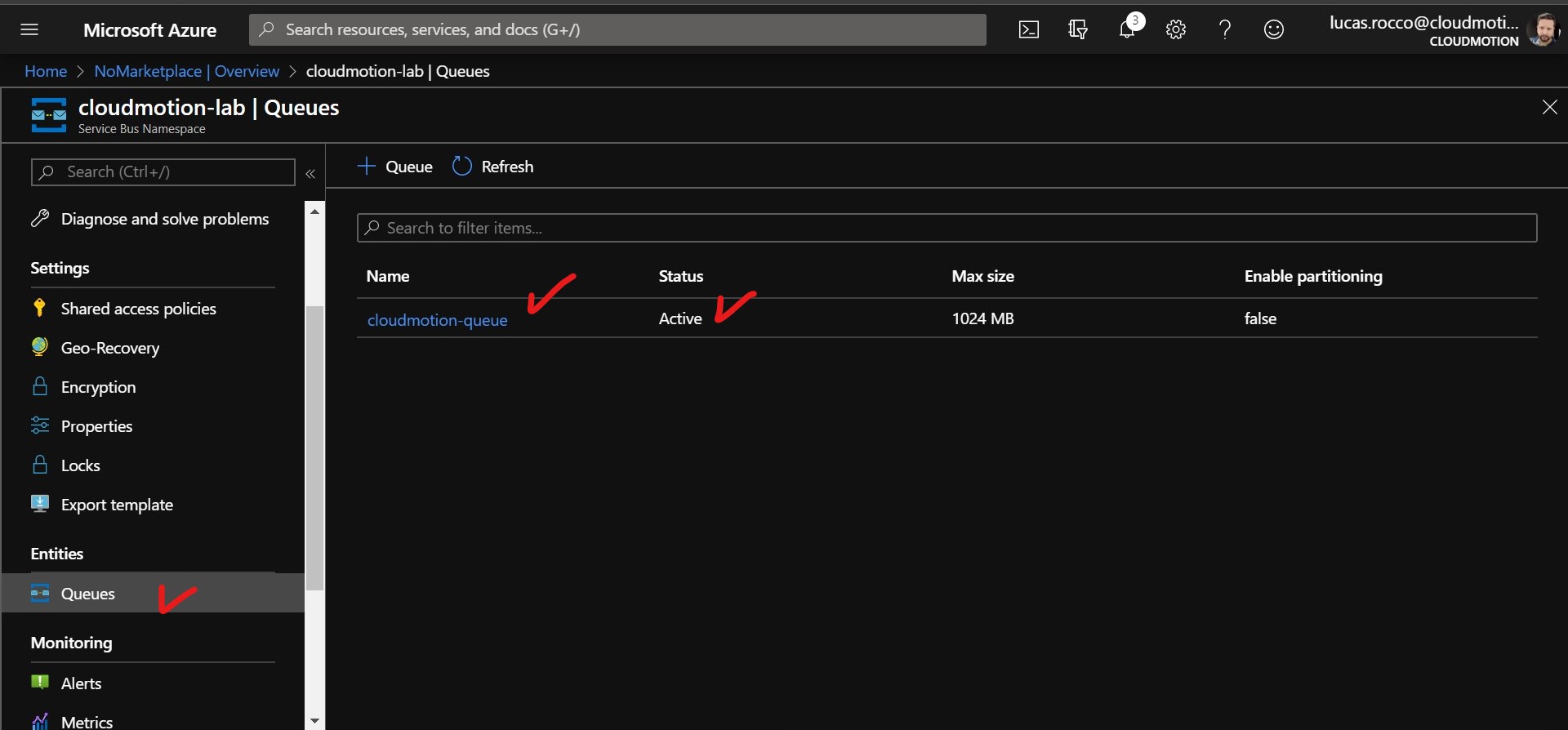Open the Help question mark icon
Image resolution: width=1568 pixels, height=730 pixels.
pyautogui.click(x=1225, y=30)
